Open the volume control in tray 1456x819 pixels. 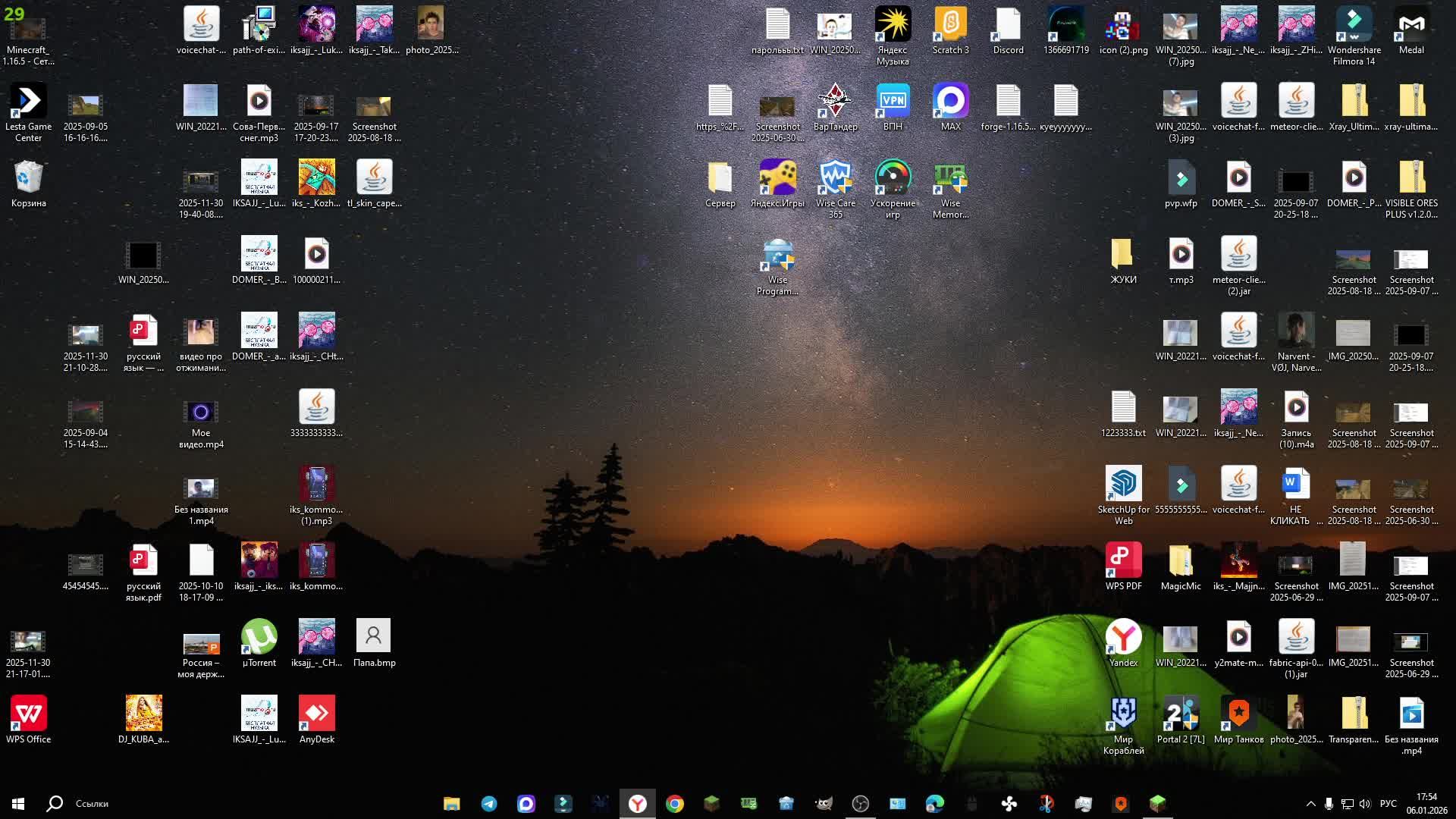click(1365, 803)
